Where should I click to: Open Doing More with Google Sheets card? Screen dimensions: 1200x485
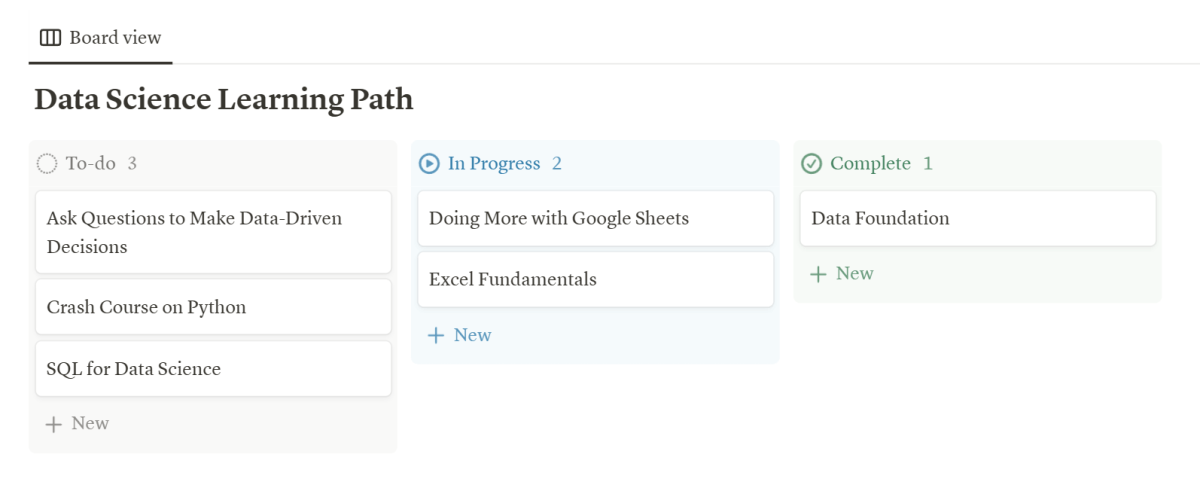(x=595, y=218)
